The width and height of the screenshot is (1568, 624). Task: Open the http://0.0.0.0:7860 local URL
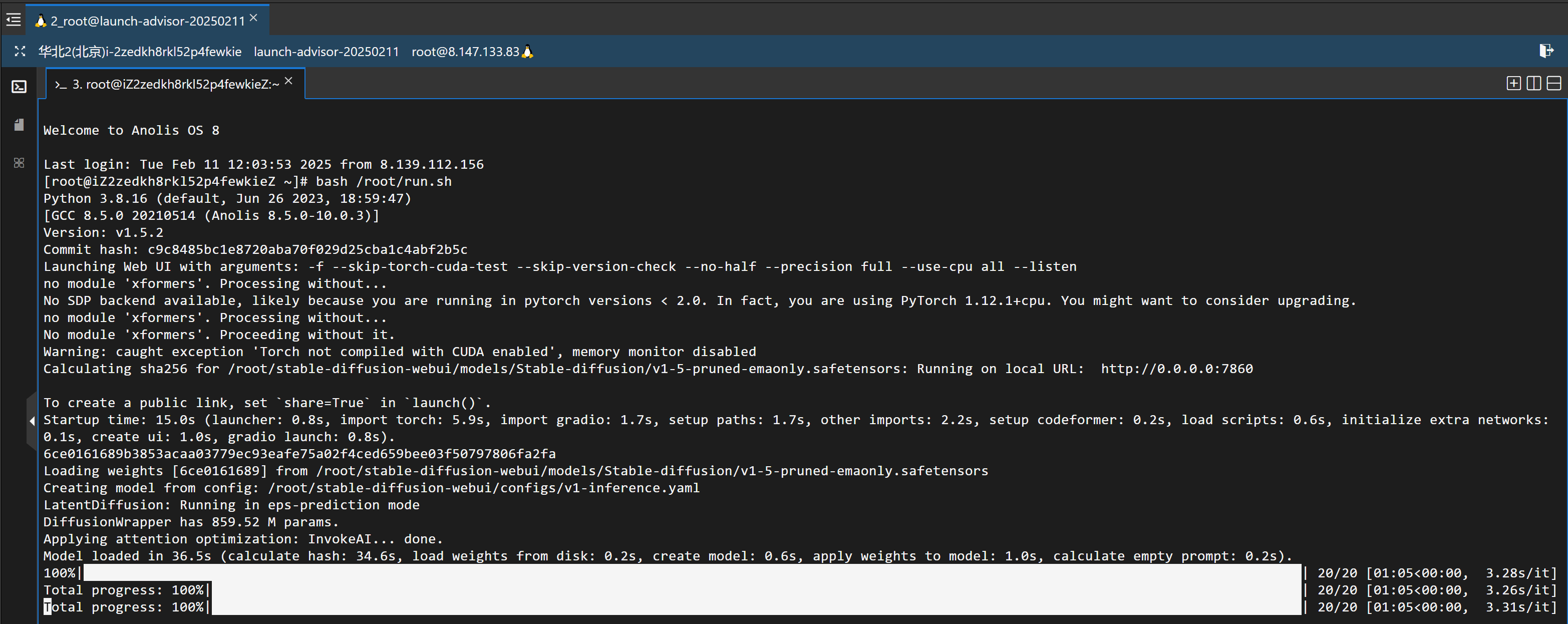coord(1176,368)
